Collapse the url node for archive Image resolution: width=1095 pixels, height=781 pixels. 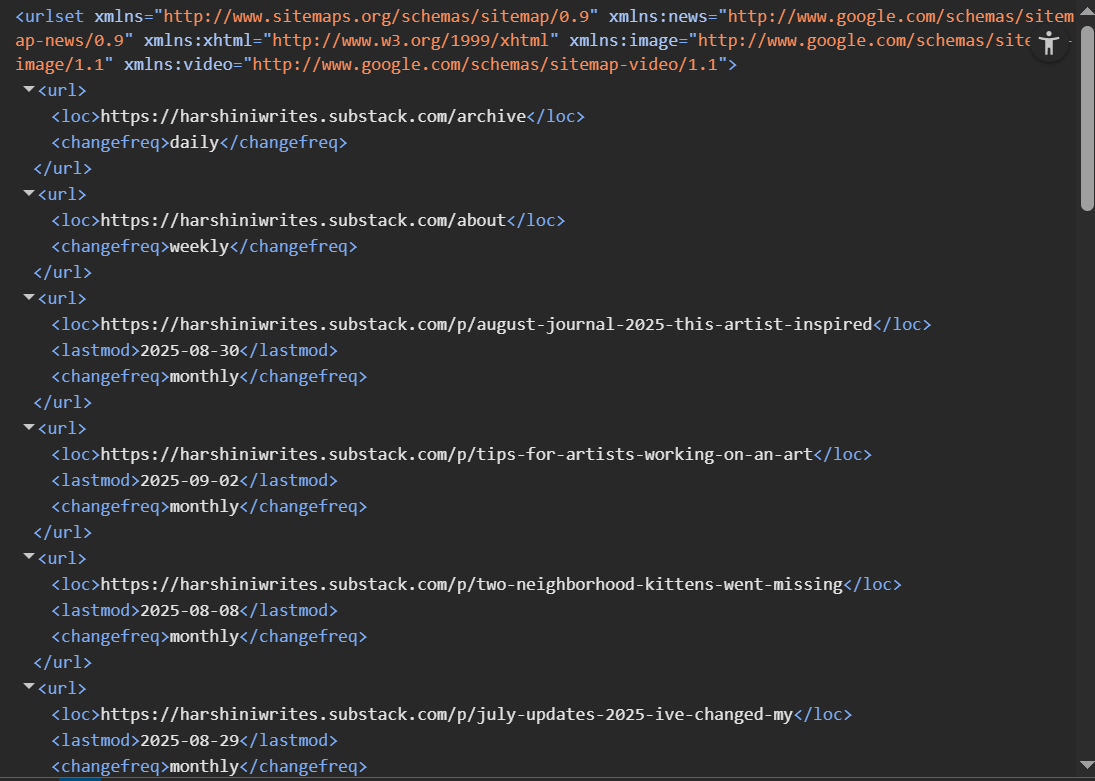point(29,89)
